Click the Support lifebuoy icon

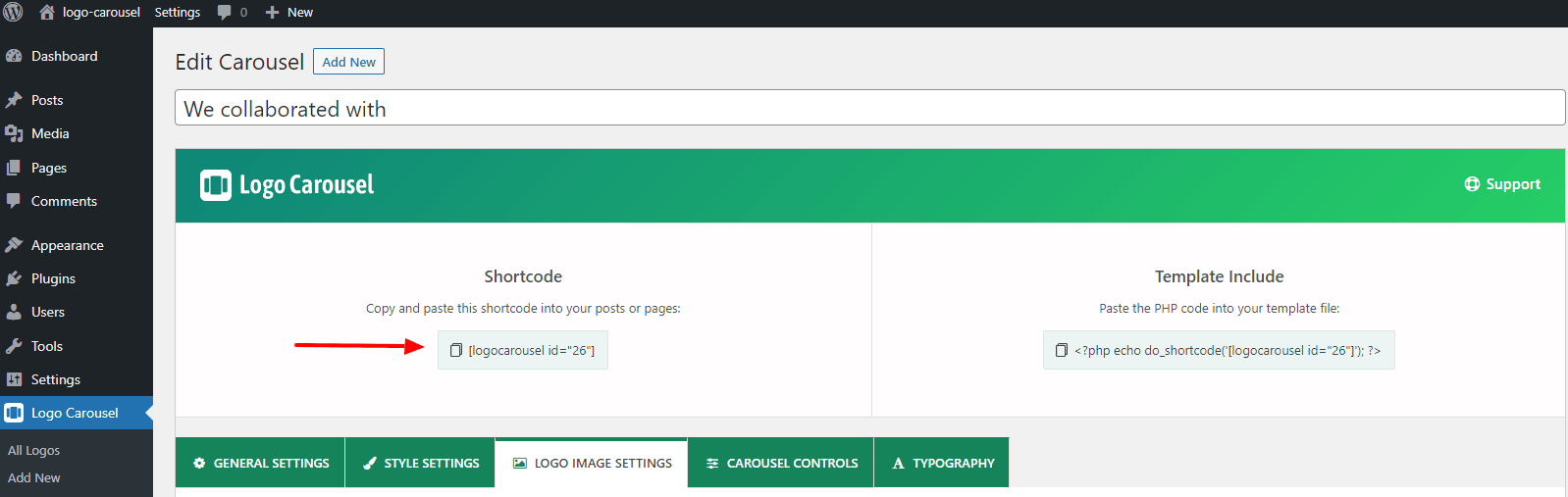(x=1472, y=184)
